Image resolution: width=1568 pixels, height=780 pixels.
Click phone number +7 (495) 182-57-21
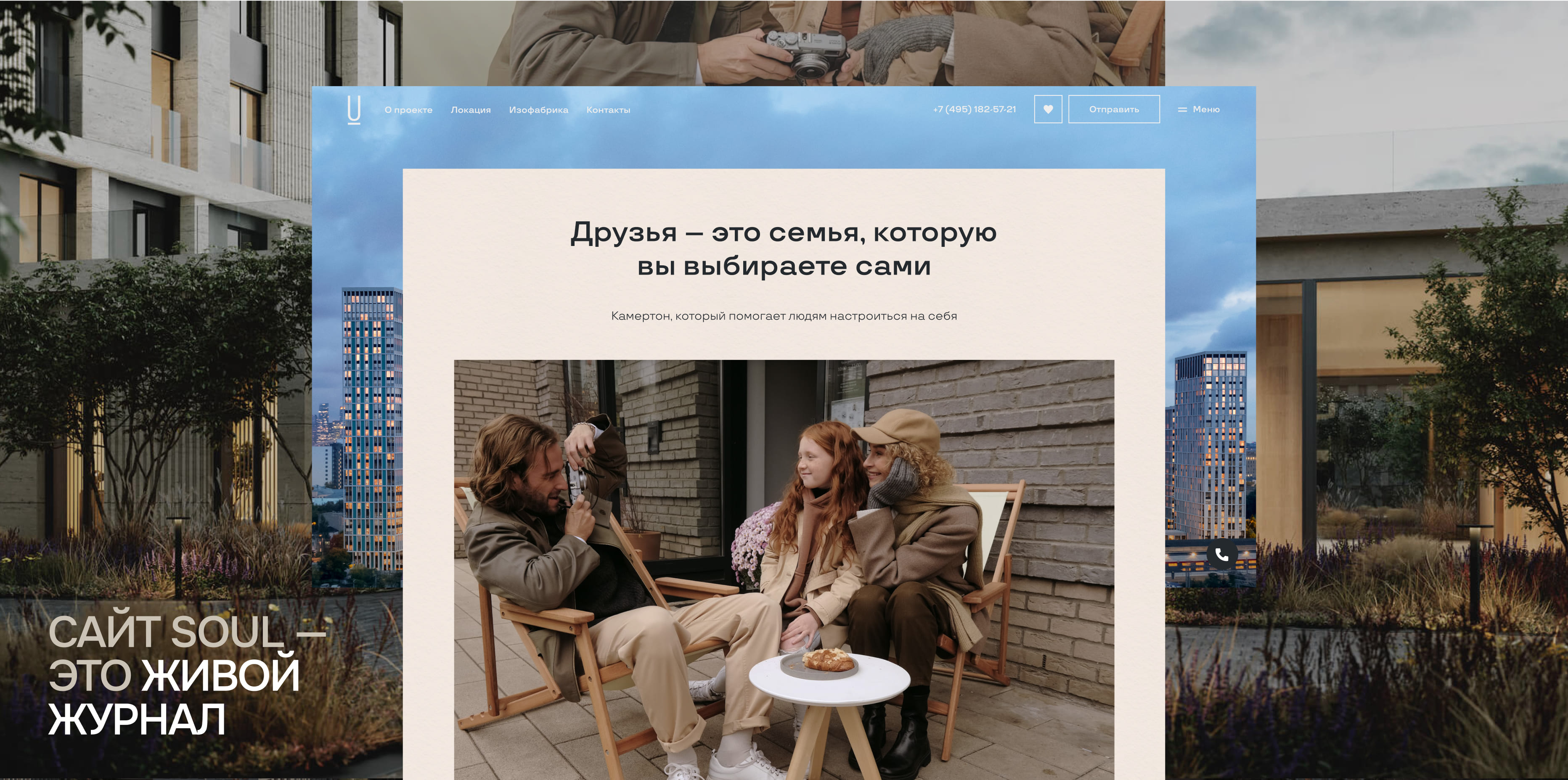point(974,109)
